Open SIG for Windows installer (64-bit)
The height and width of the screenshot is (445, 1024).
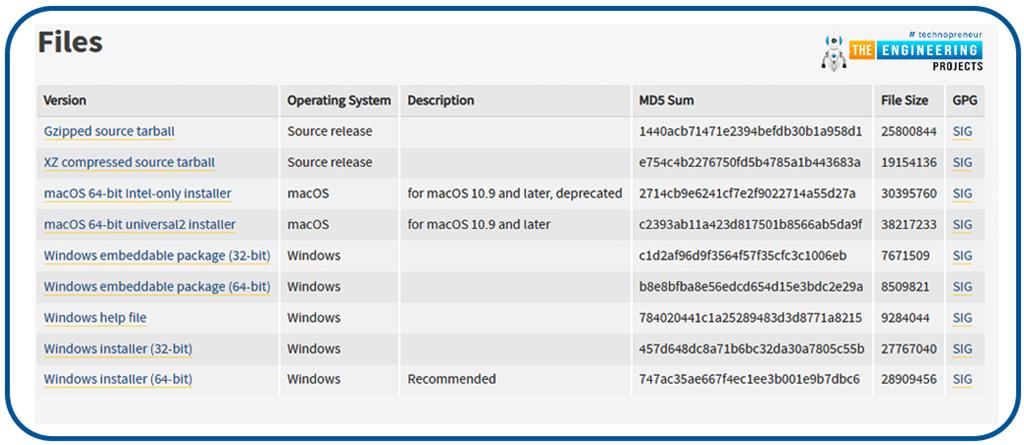click(x=962, y=380)
